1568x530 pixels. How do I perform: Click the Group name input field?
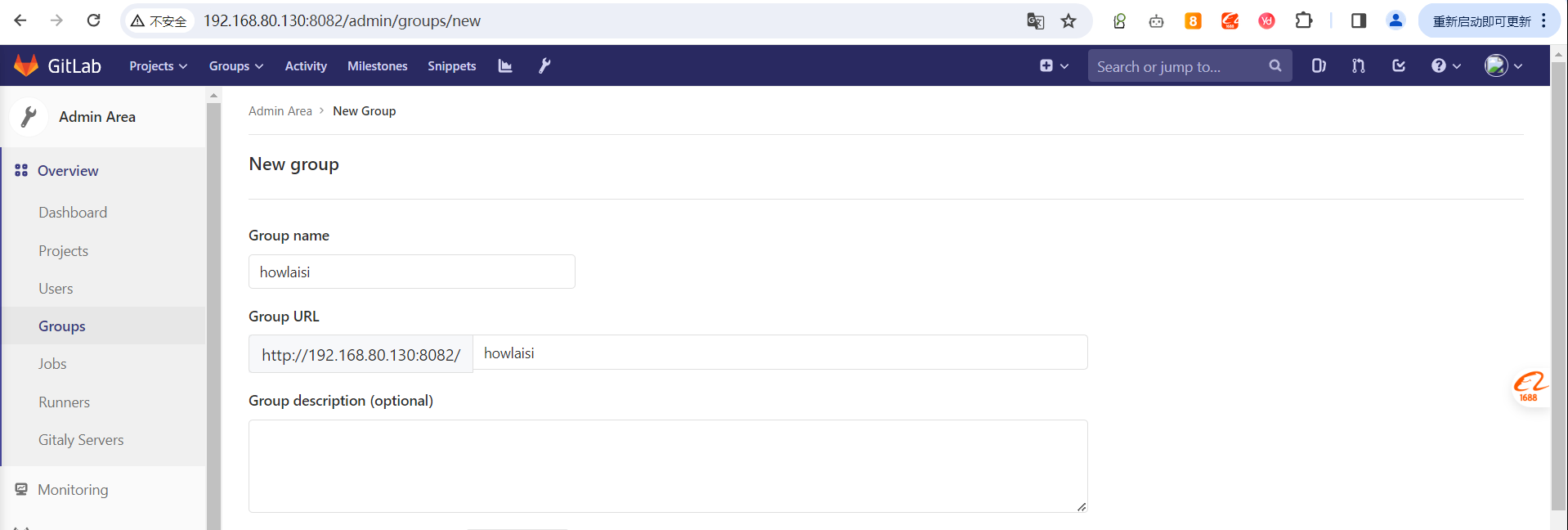tap(411, 272)
